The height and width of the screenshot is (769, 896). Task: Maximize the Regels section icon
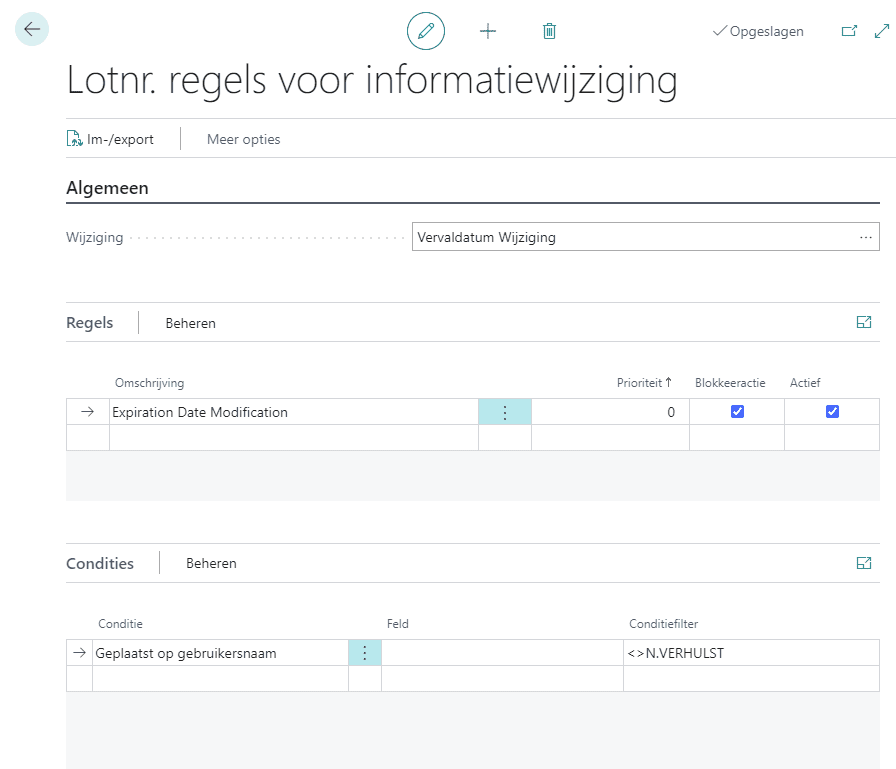pos(864,322)
